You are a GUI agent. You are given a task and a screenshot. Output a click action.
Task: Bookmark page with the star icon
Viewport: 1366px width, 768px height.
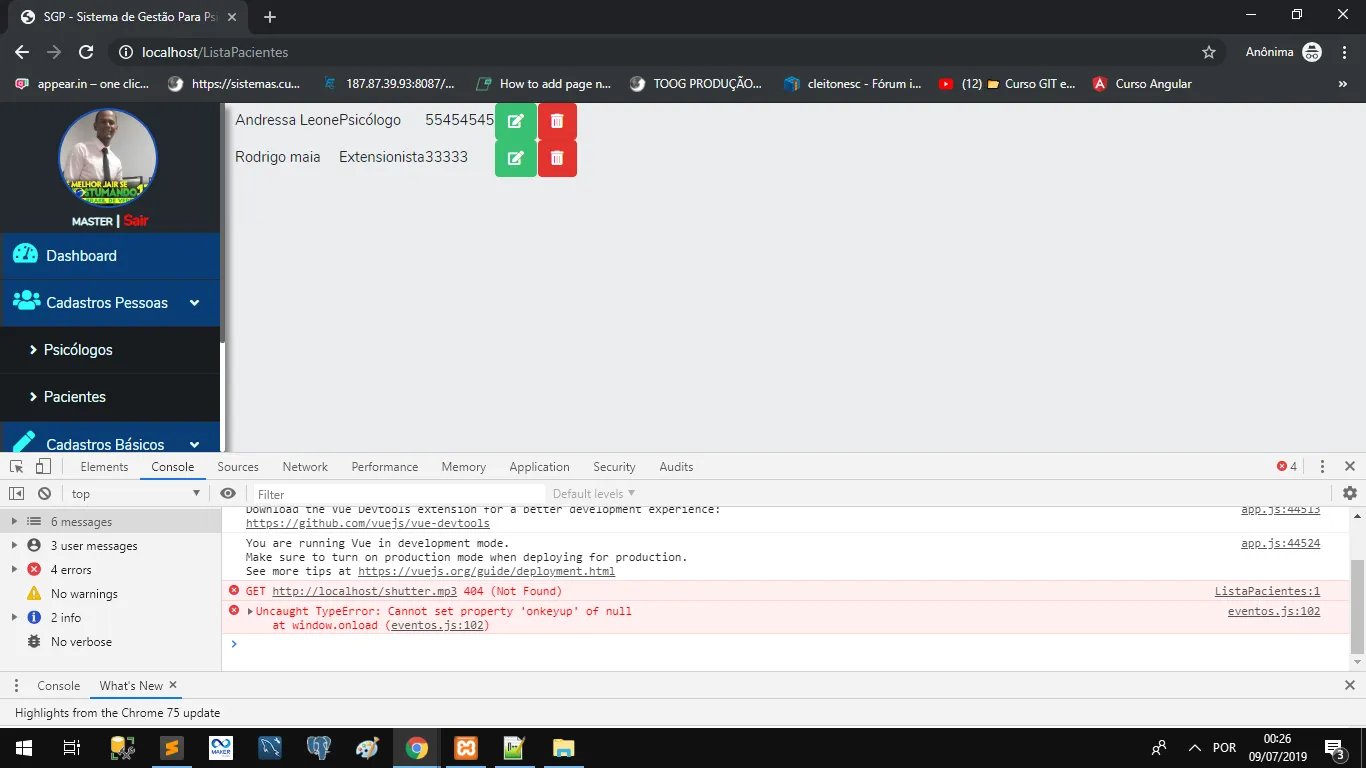pos(1209,52)
